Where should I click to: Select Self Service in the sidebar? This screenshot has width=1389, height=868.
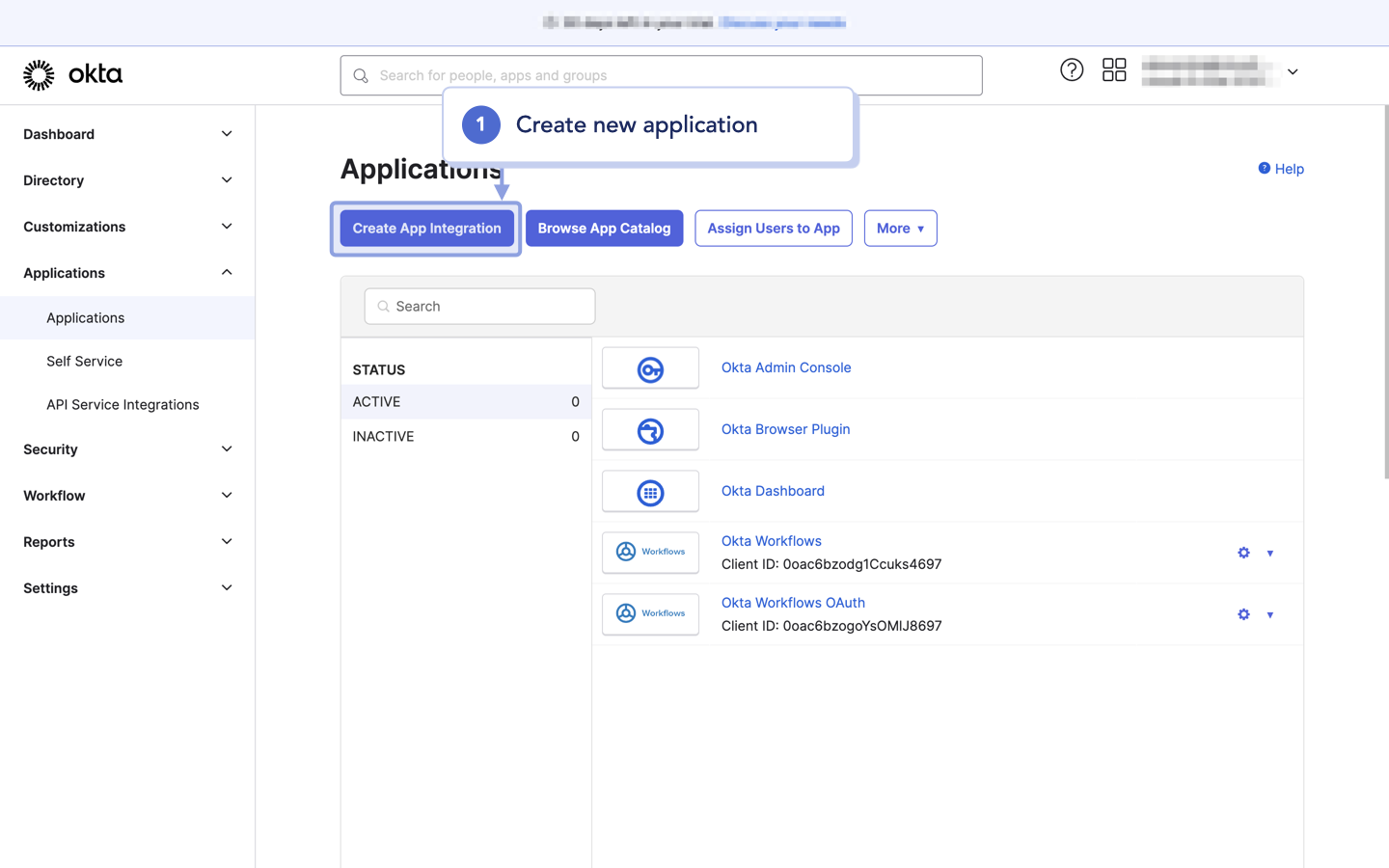click(x=84, y=361)
